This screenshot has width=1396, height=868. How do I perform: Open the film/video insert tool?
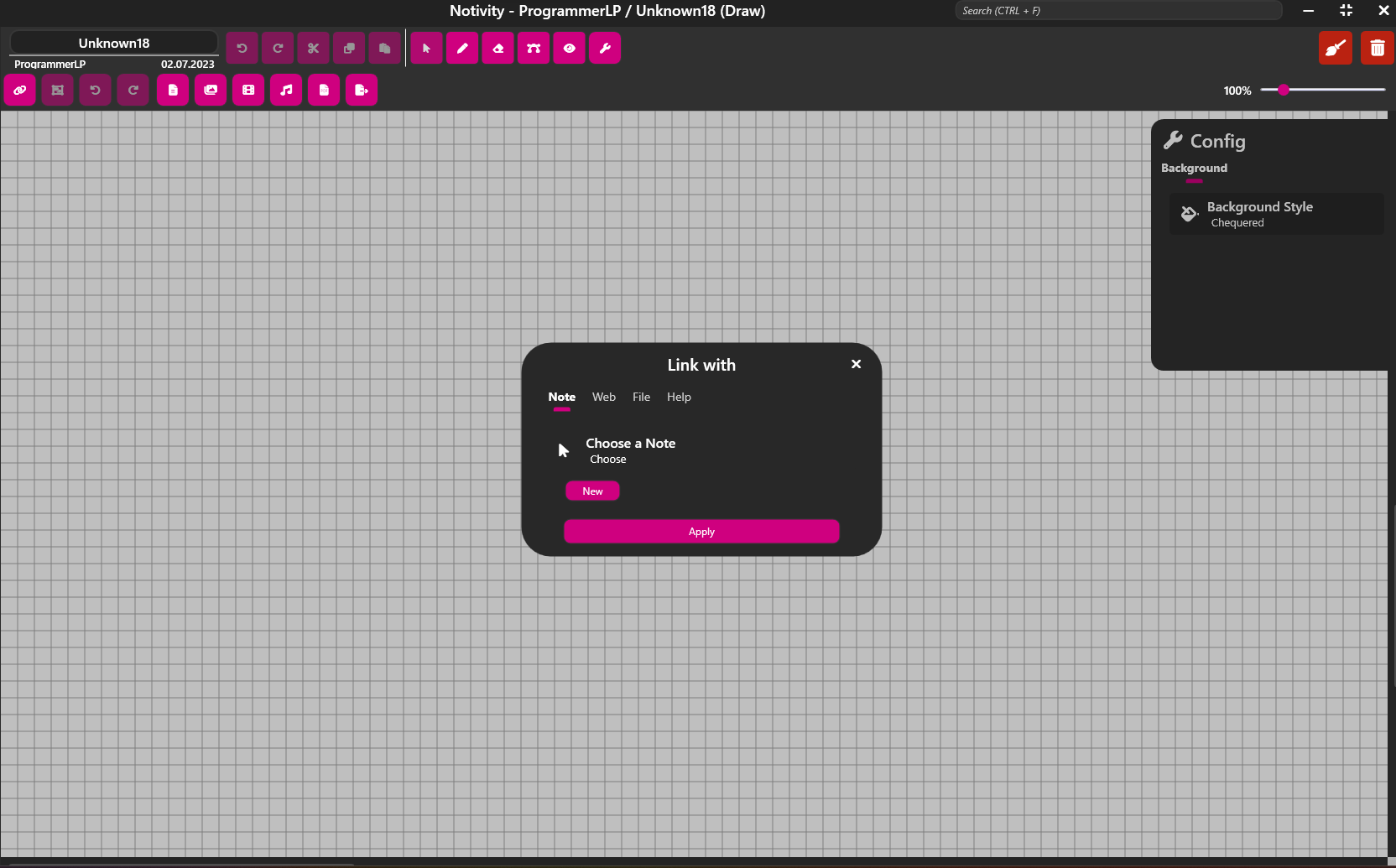248,90
